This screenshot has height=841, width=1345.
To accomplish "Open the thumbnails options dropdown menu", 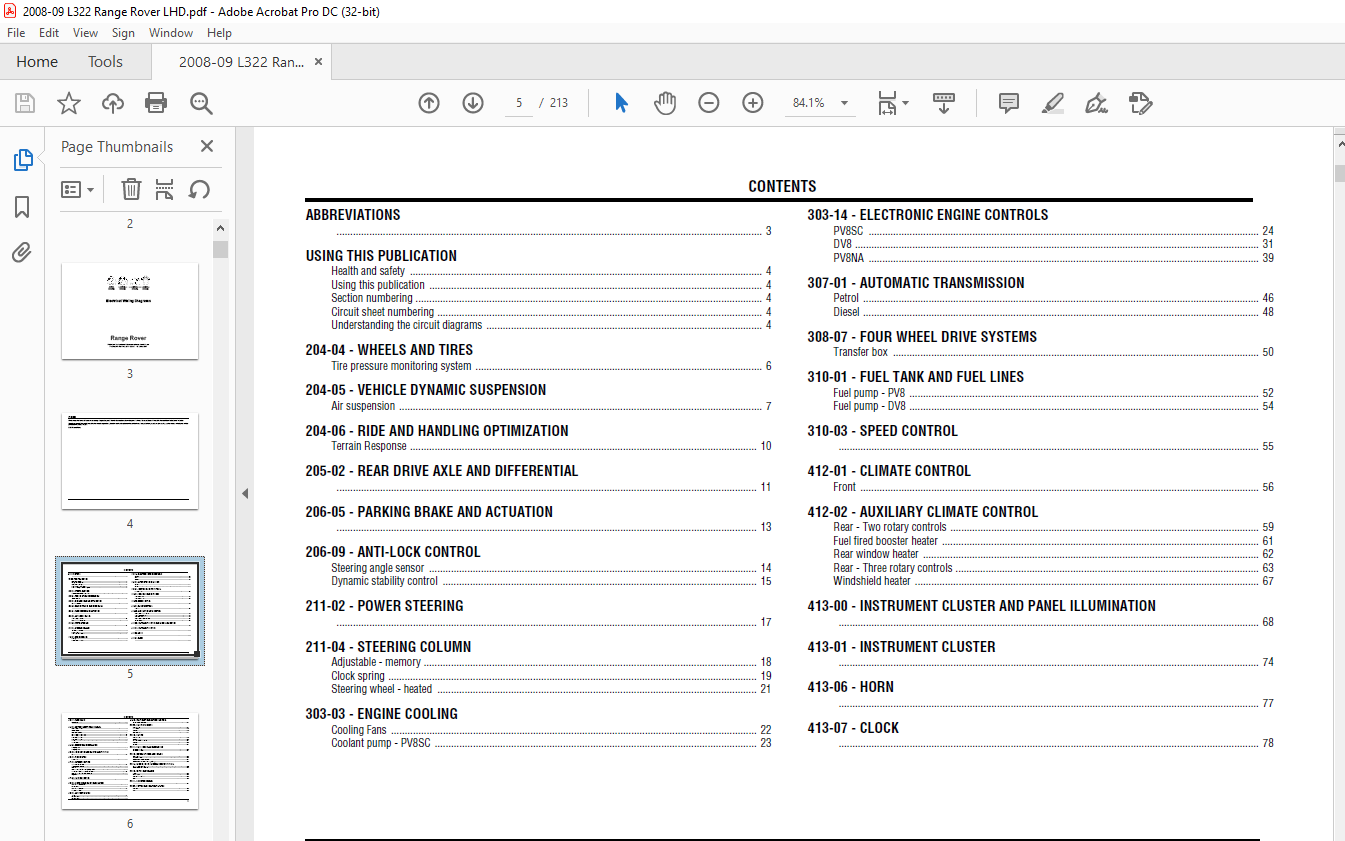I will coord(78,189).
